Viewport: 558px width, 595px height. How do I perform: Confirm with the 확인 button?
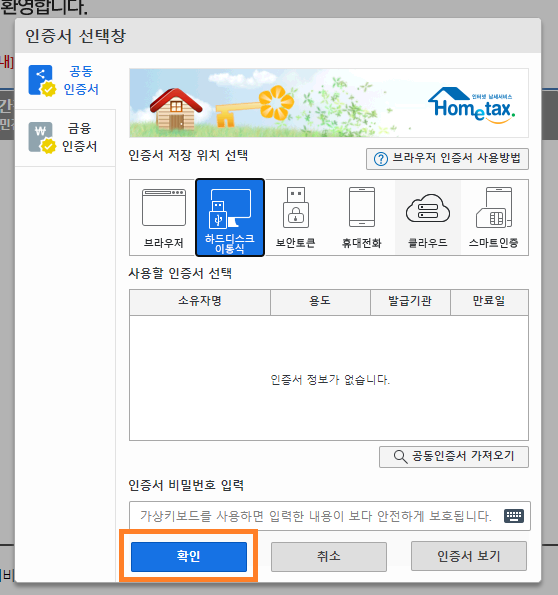(x=189, y=556)
